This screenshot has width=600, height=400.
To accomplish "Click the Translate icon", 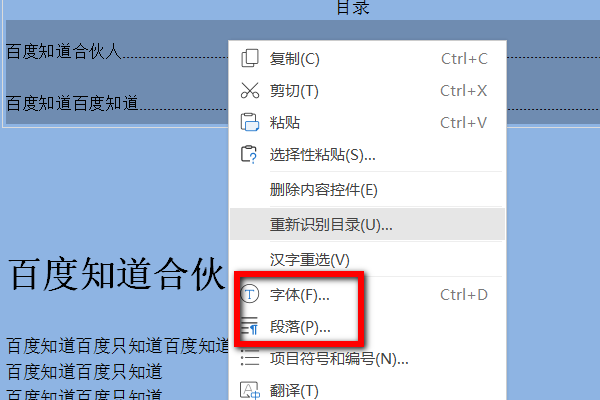I will 250,390.
